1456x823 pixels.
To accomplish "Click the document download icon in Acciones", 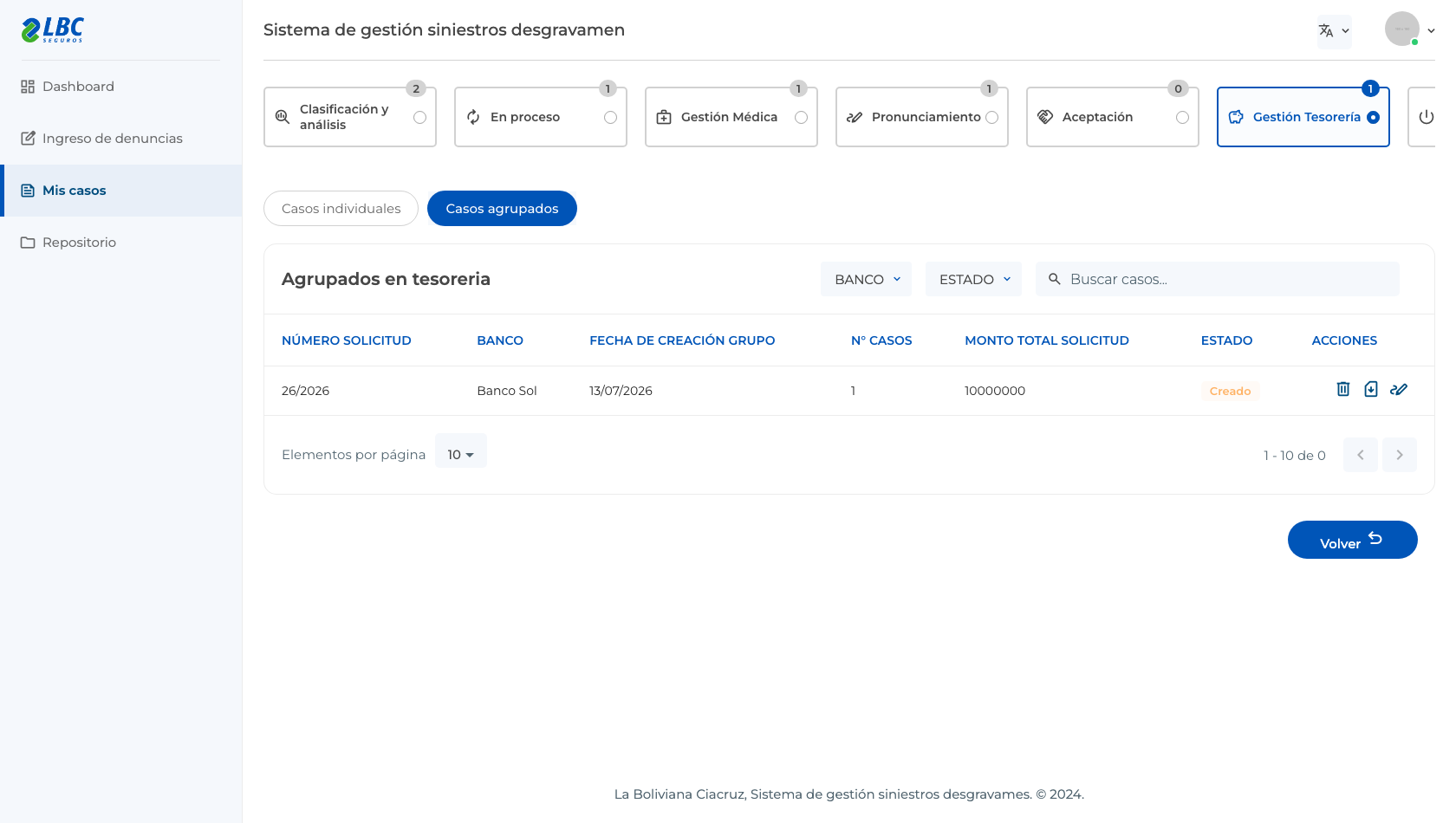I will pyautogui.click(x=1371, y=389).
